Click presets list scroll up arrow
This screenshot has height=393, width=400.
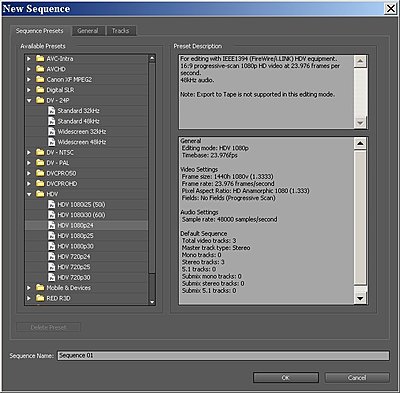coord(152,59)
